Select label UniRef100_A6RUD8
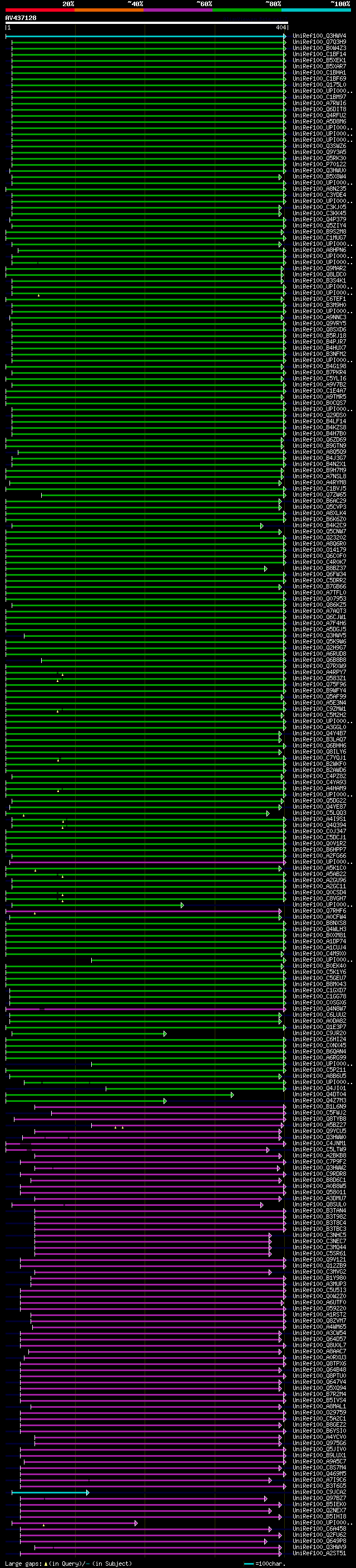The image size is (356, 1568). [319, 654]
